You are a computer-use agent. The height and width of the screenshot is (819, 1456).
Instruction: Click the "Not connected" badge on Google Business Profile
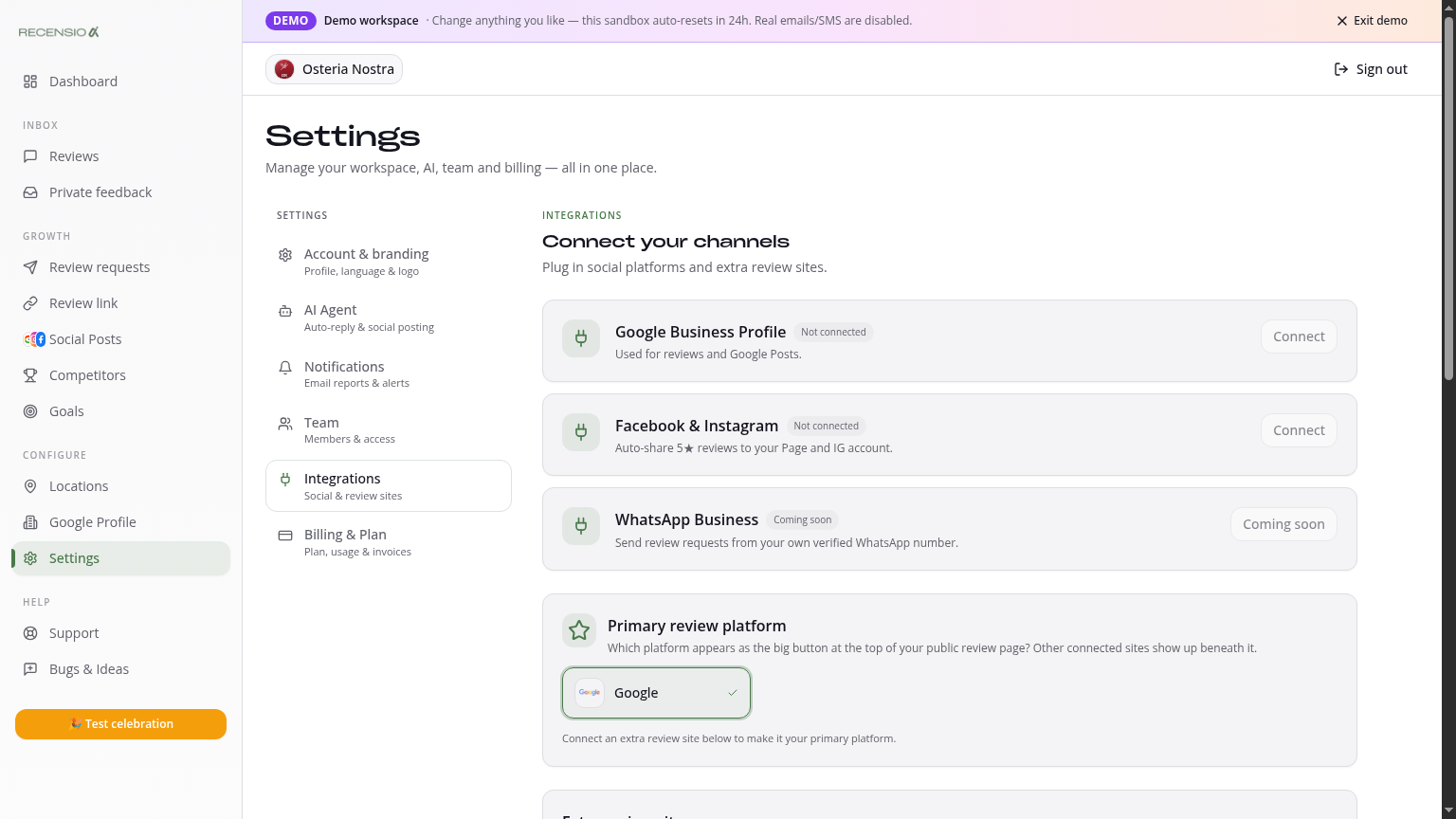point(833,333)
